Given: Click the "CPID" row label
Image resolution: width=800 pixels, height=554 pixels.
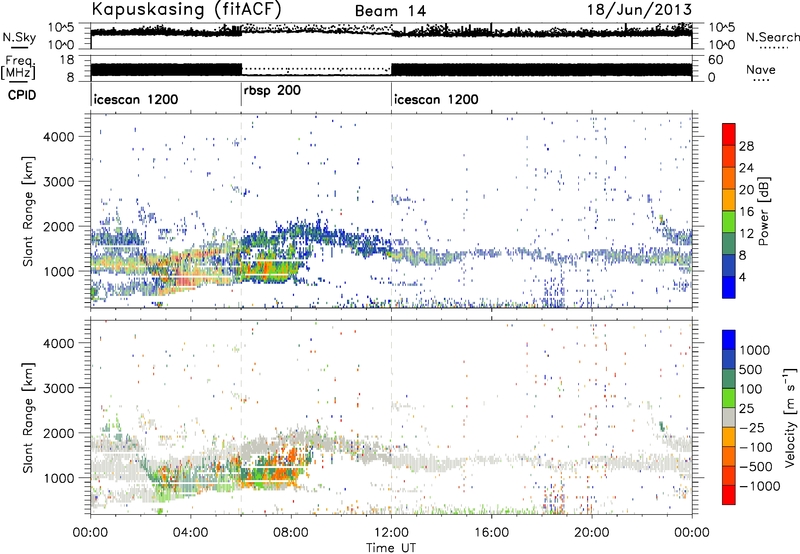Looking at the screenshot, I should coord(22,95).
